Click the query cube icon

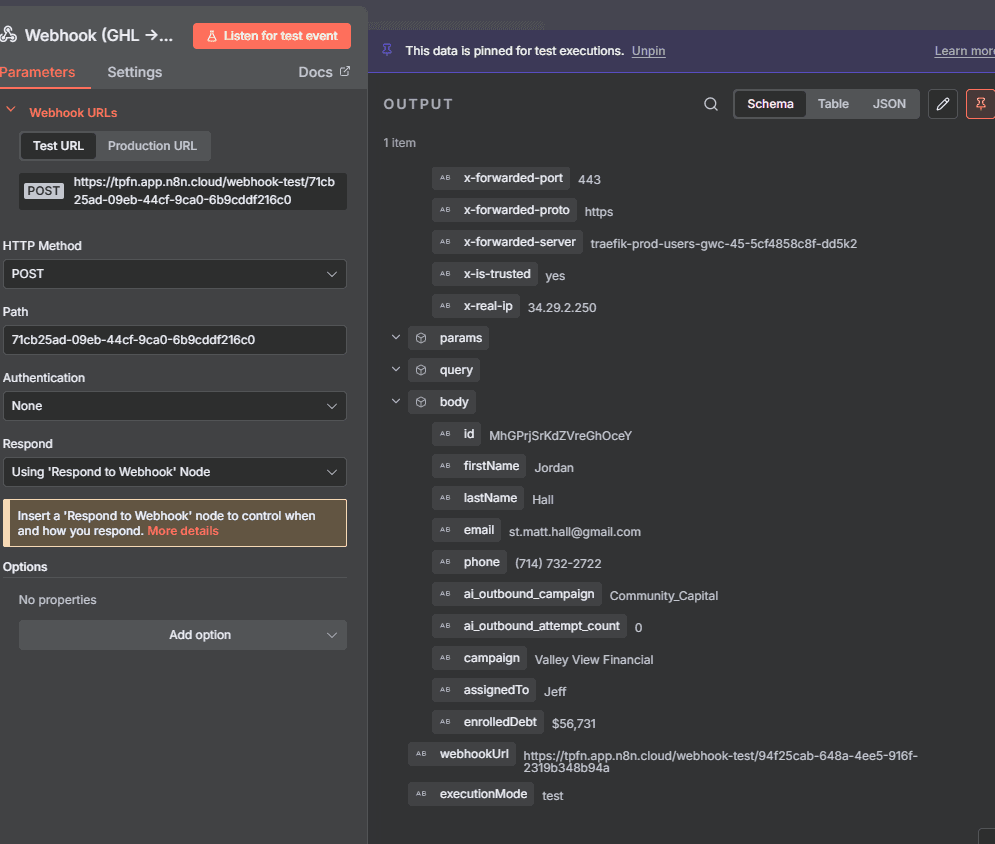[x=421, y=370]
